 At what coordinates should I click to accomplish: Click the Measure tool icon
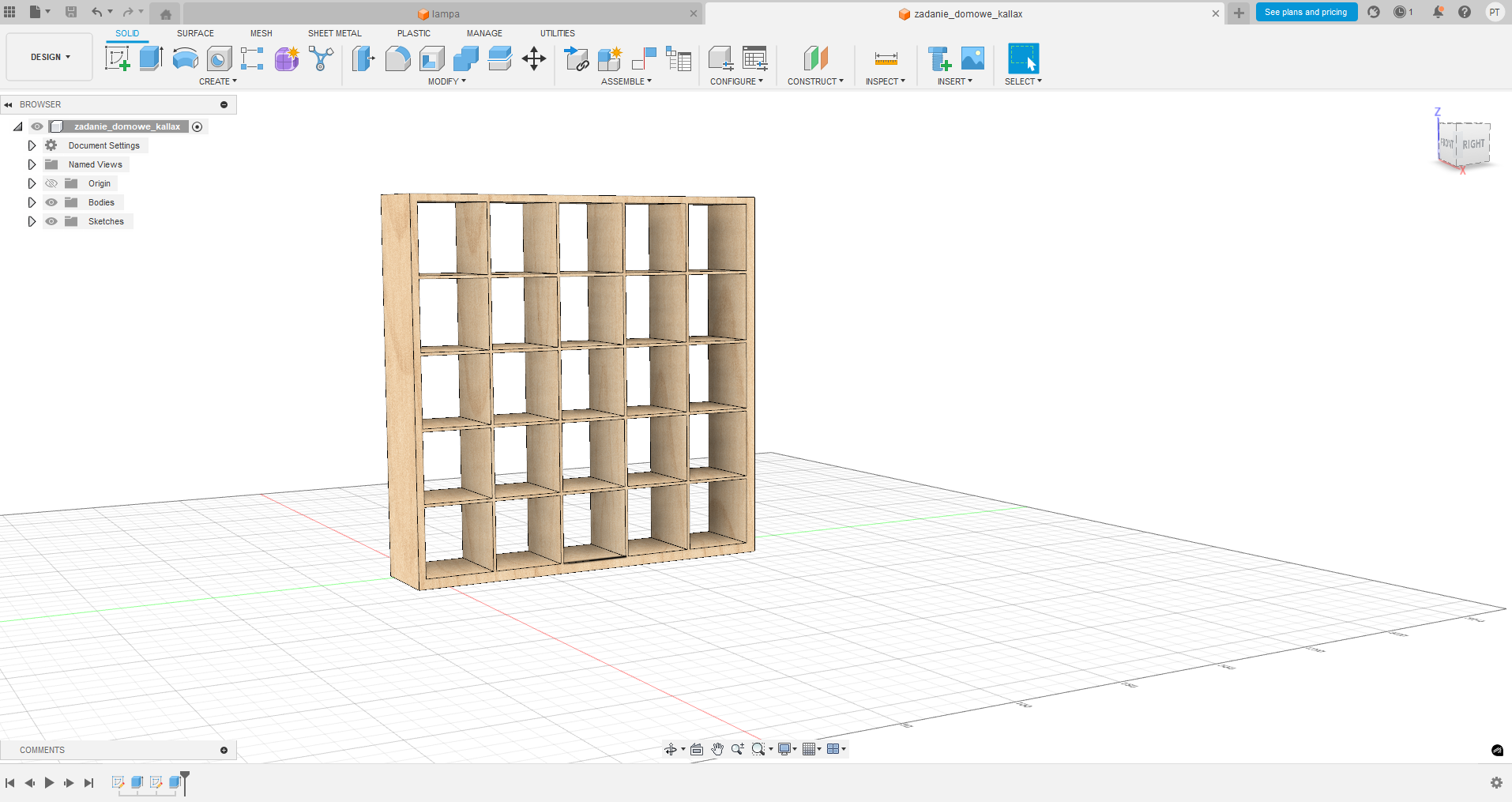pyautogui.click(x=886, y=58)
